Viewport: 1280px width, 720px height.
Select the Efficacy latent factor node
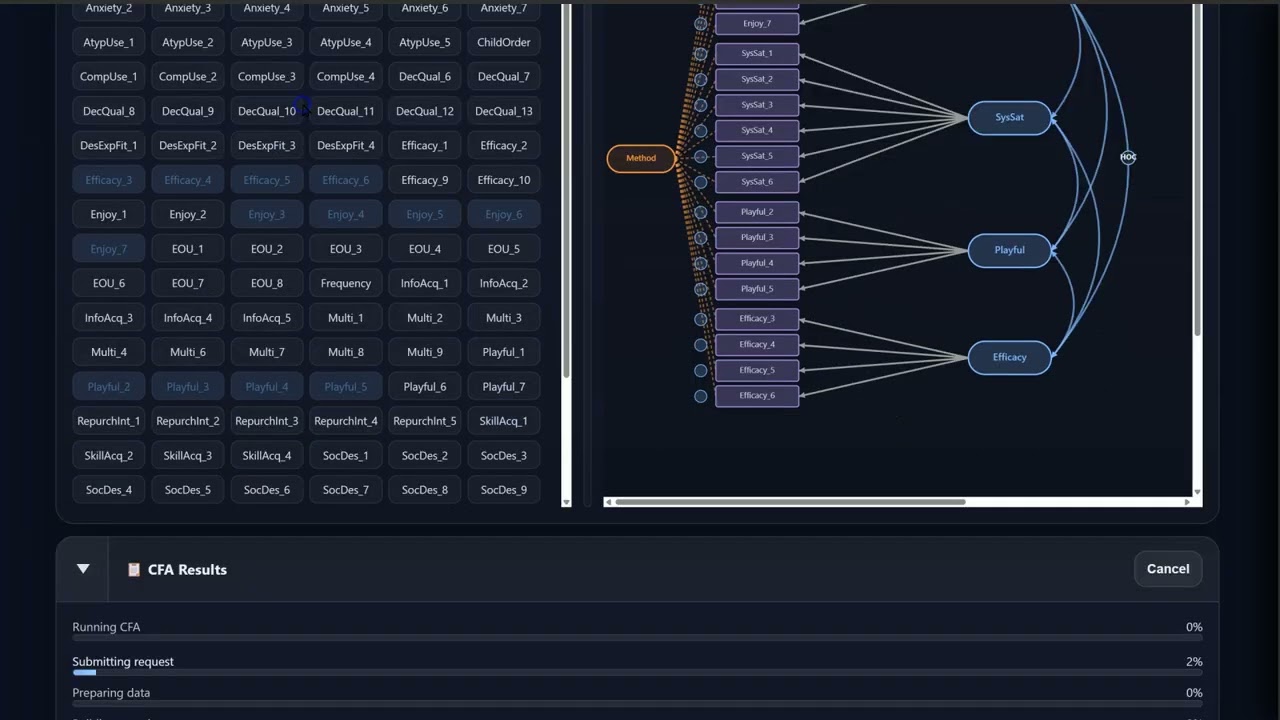tap(1009, 357)
